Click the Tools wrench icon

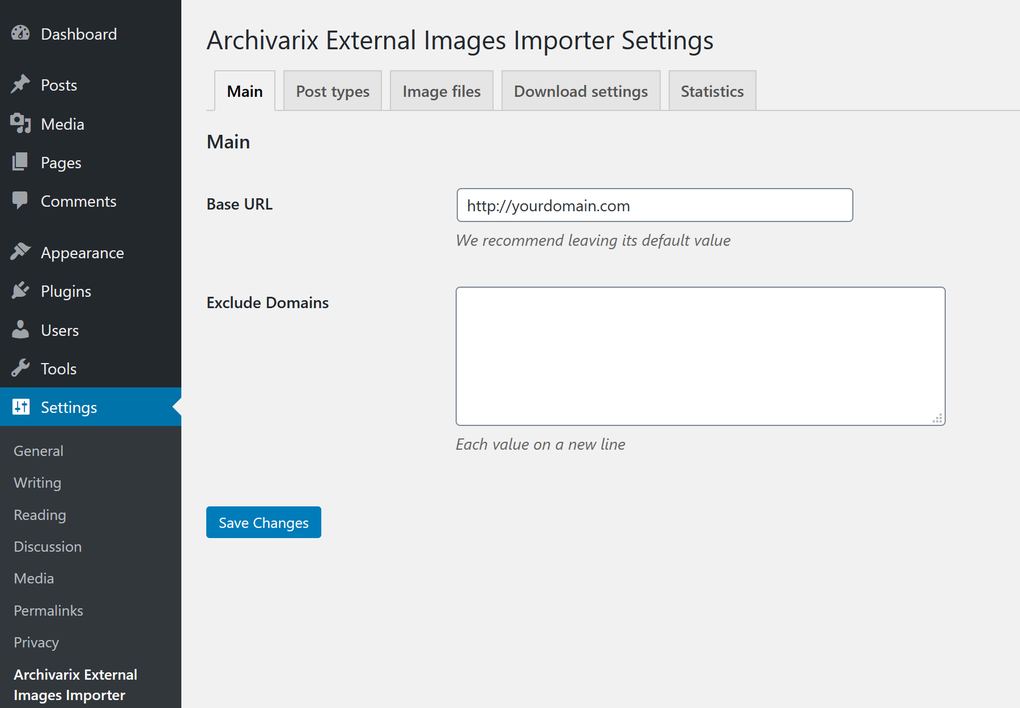point(20,369)
